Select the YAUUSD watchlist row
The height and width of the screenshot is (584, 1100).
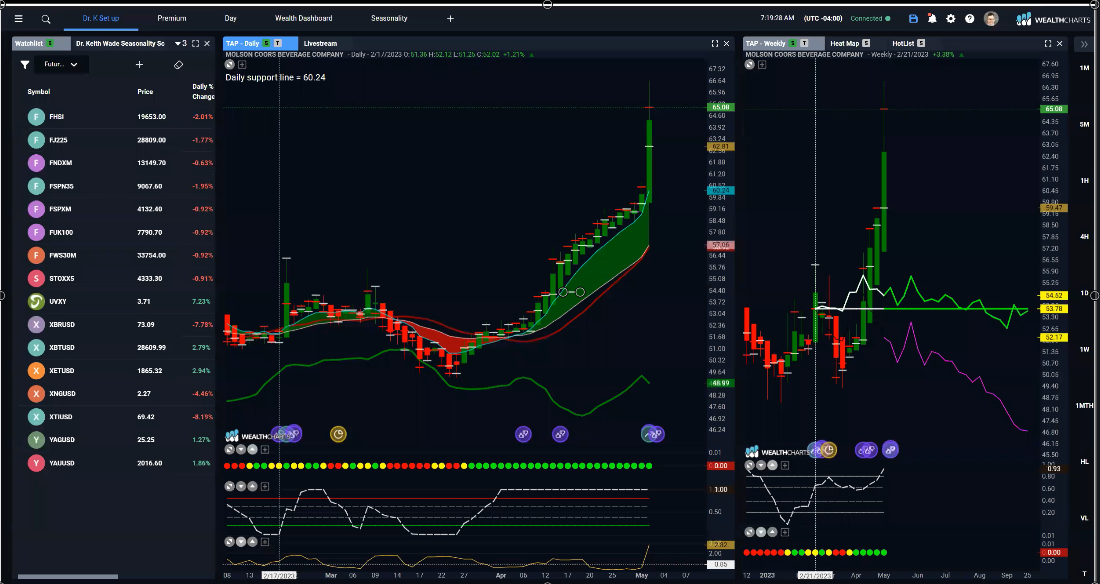coord(114,463)
